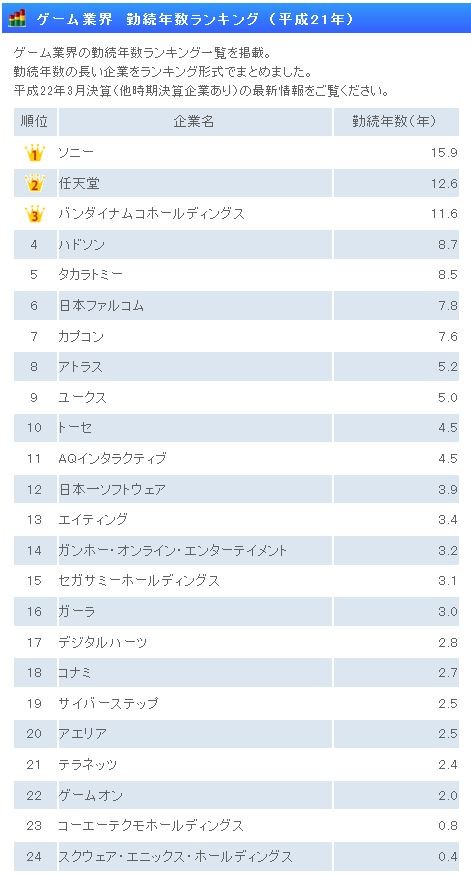This screenshot has height=875, width=471.
Task: Select the 順位 column header
Action: [35, 122]
